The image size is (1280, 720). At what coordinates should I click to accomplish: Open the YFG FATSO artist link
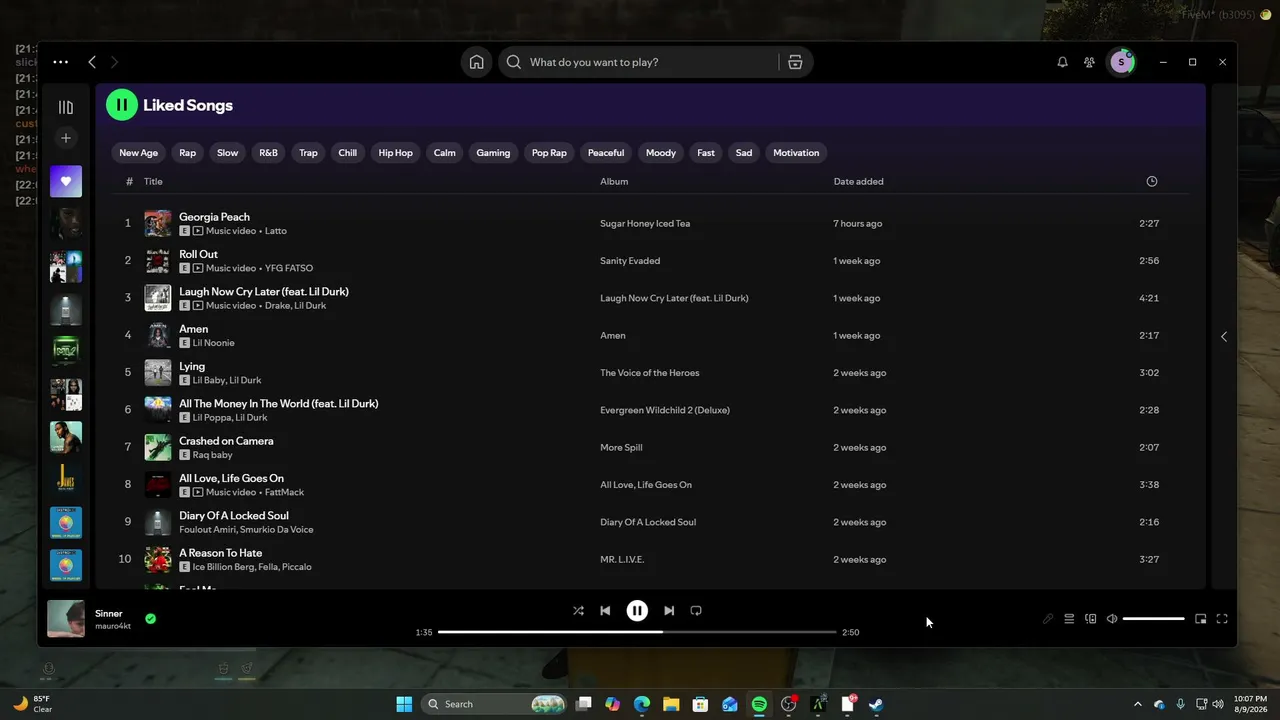289,268
